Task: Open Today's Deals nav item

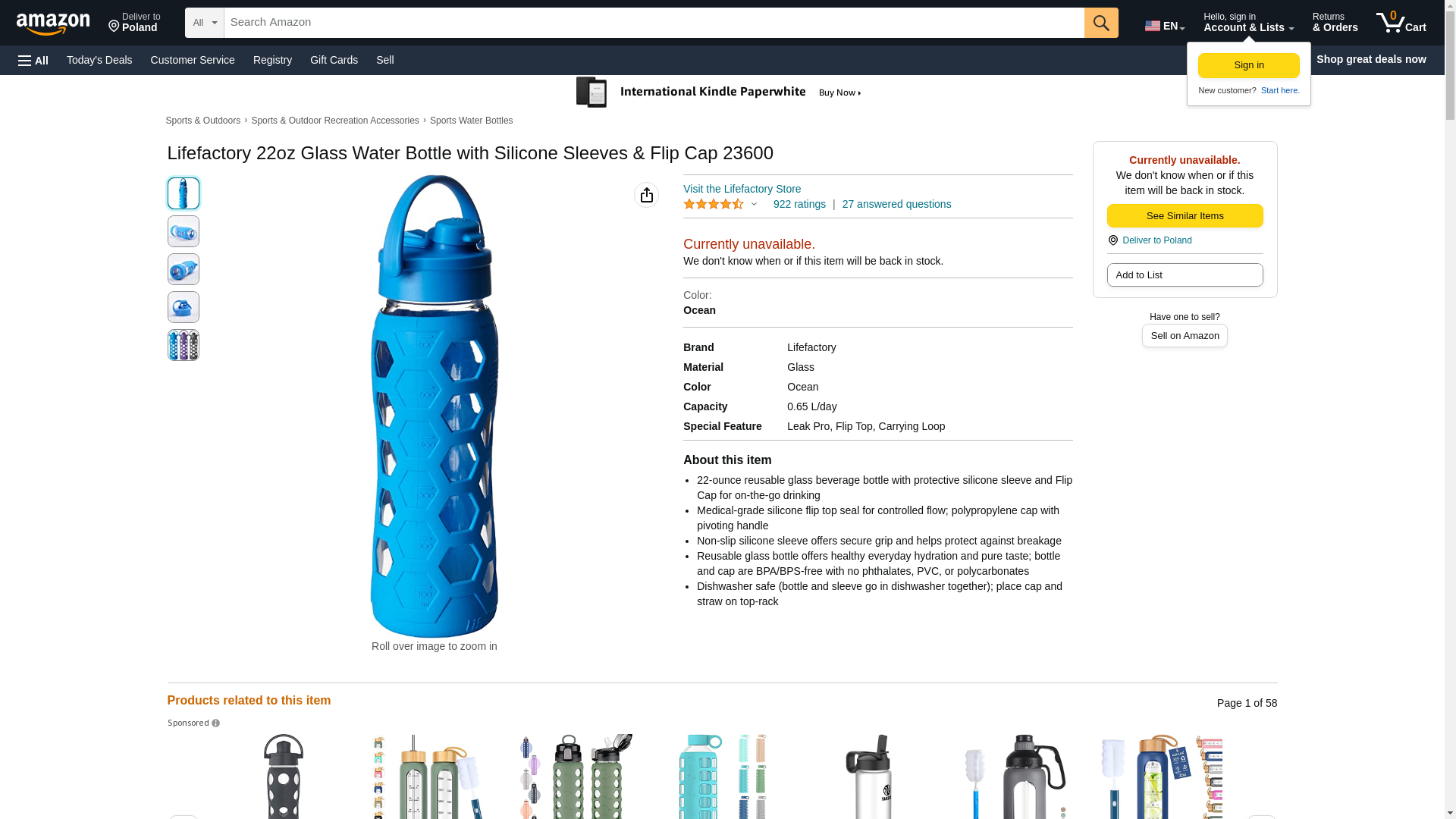Action: 99,60
